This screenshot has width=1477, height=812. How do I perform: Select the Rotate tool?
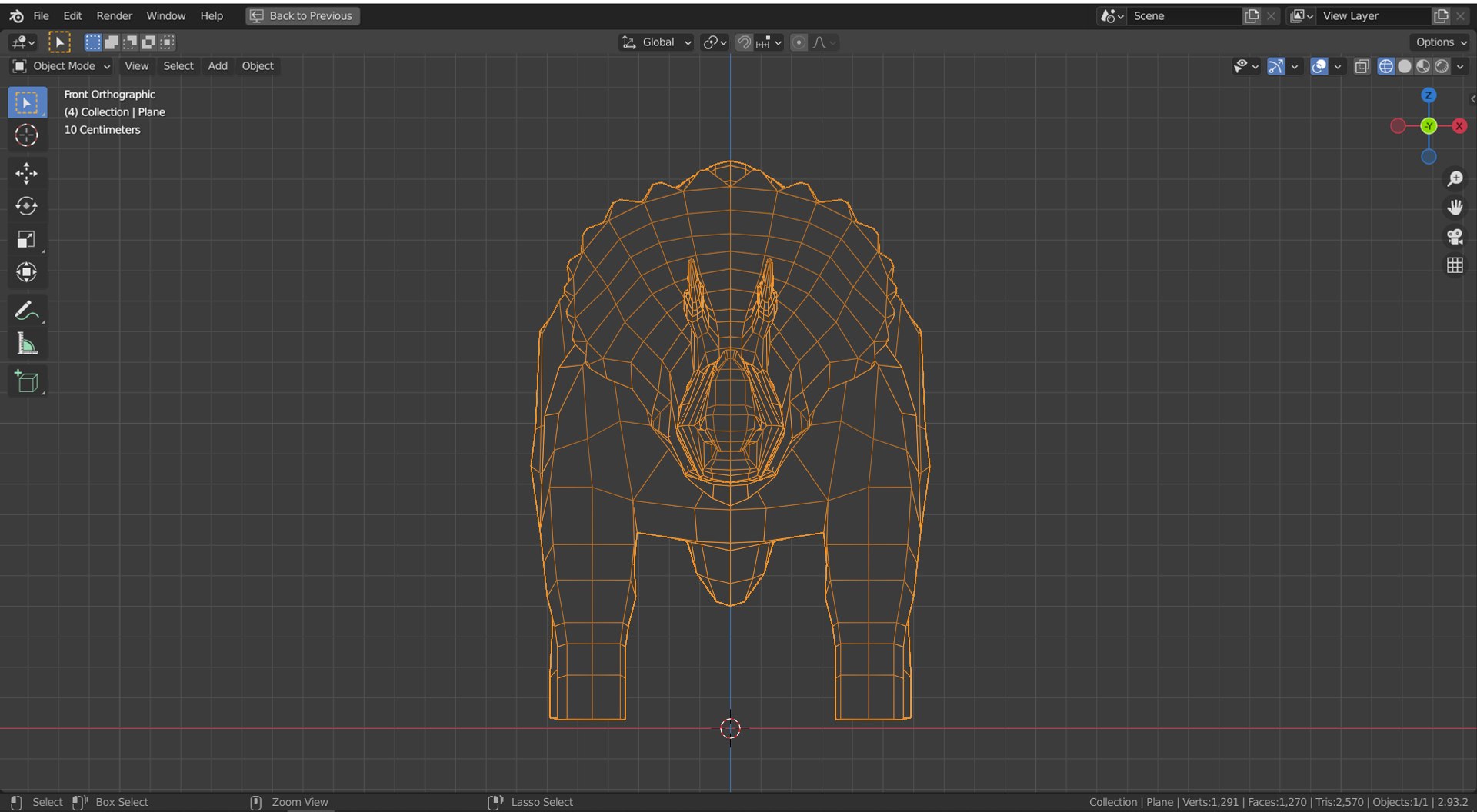(26, 206)
